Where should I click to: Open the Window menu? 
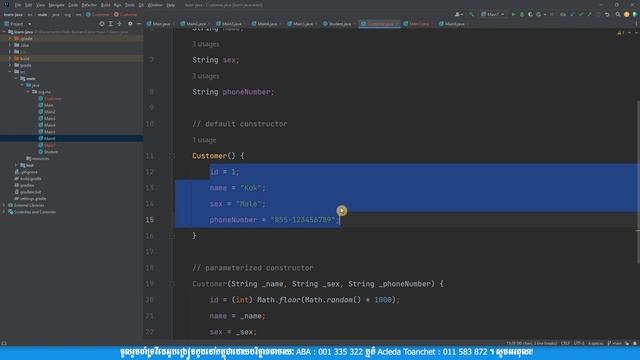pos(155,5)
